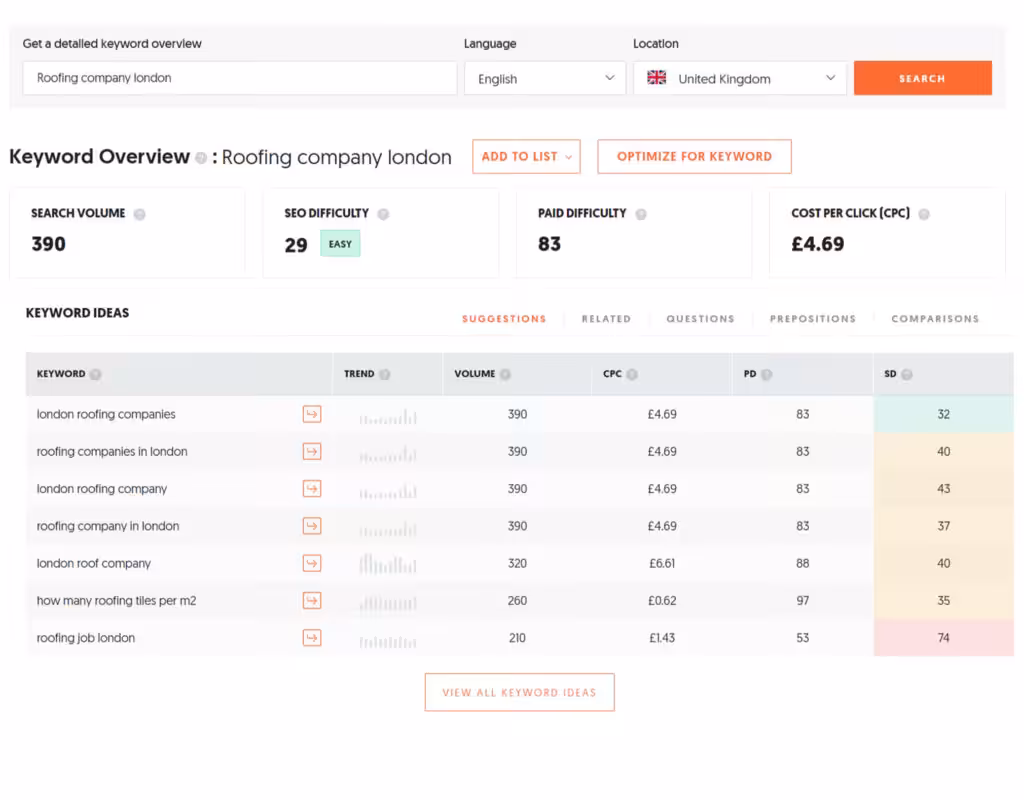This screenshot has width=1024, height=800.
Task: Click help icon next to SEO Difficulty
Action: click(x=383, y=214)
